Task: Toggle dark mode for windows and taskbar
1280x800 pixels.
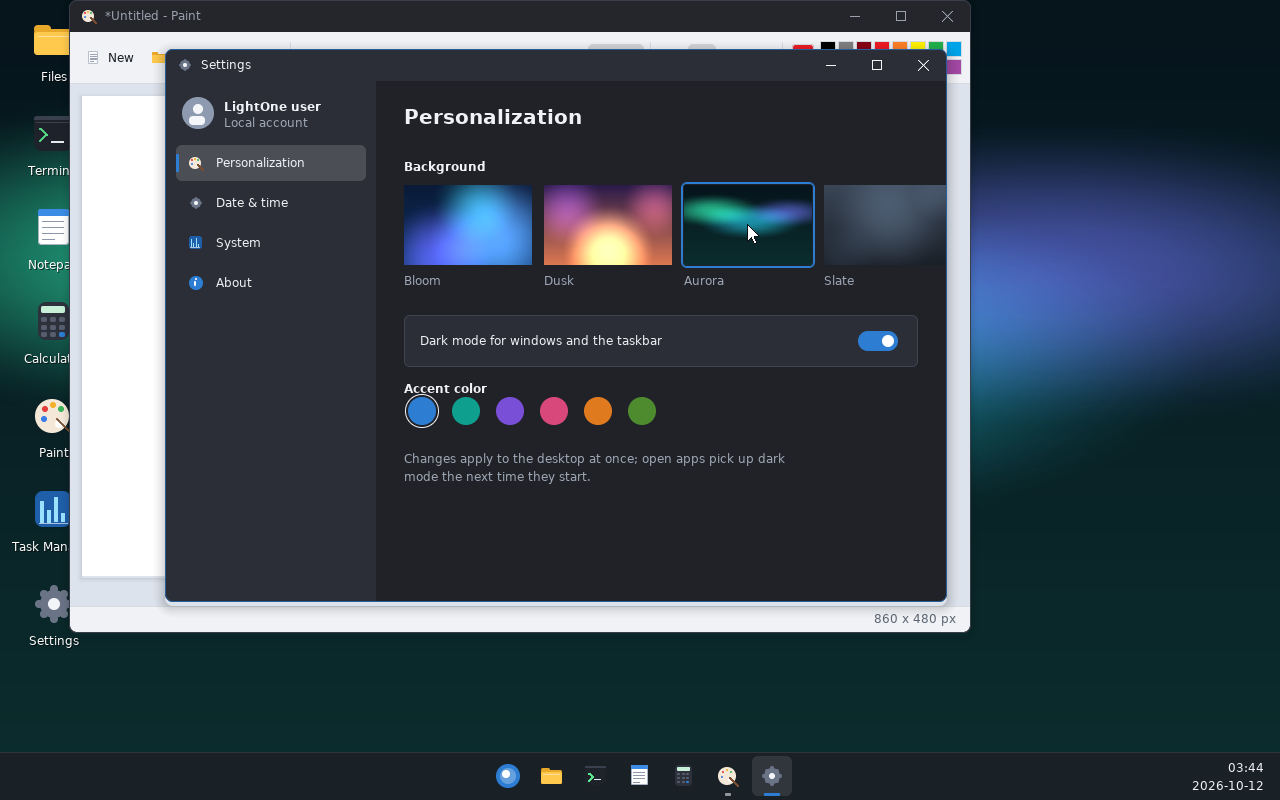Action: 878,341
